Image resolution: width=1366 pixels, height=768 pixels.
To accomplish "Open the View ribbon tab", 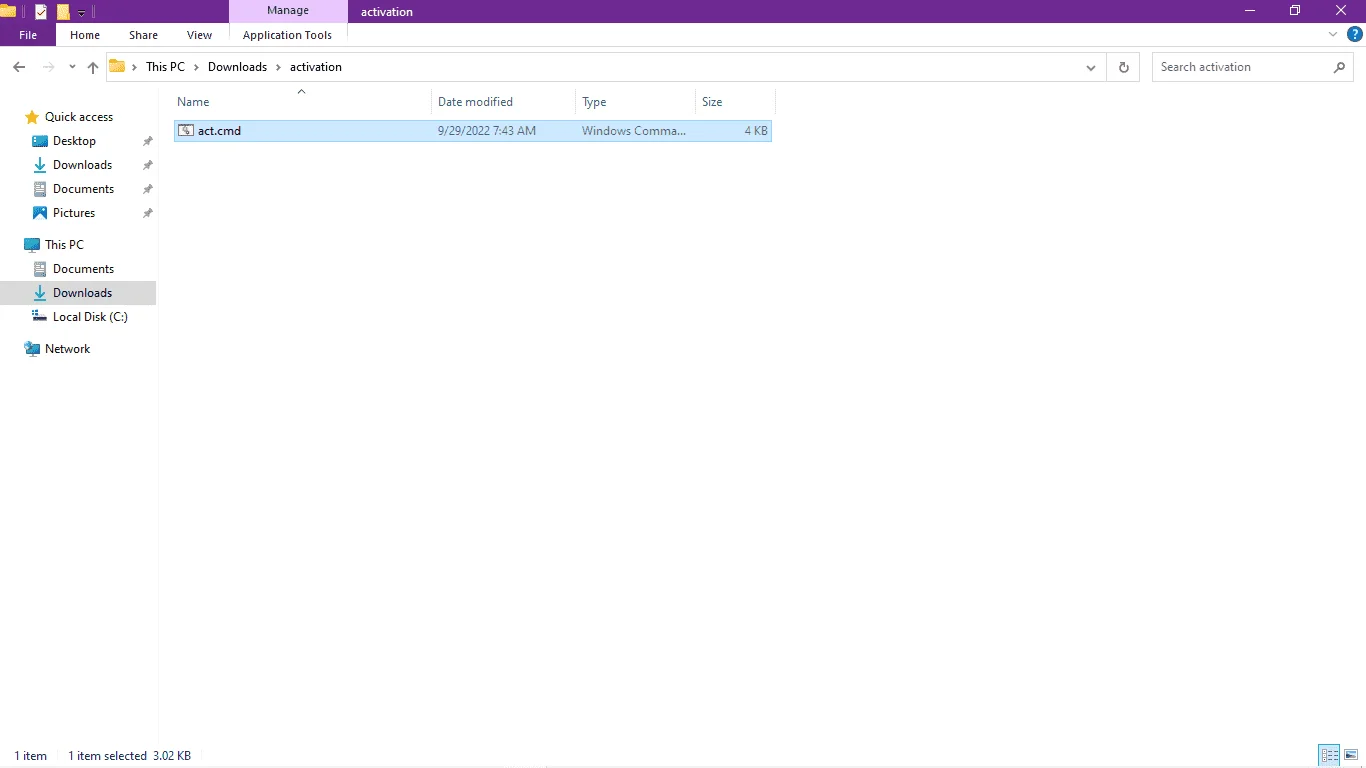I will pos(200,35).
